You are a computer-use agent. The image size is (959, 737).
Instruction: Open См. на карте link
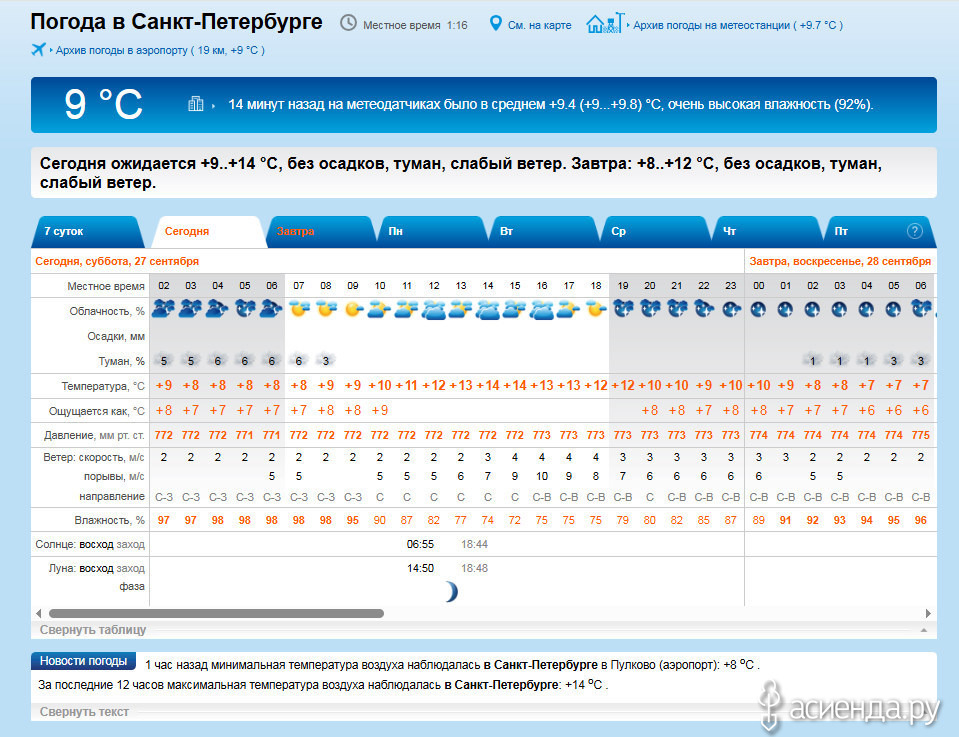539,25
